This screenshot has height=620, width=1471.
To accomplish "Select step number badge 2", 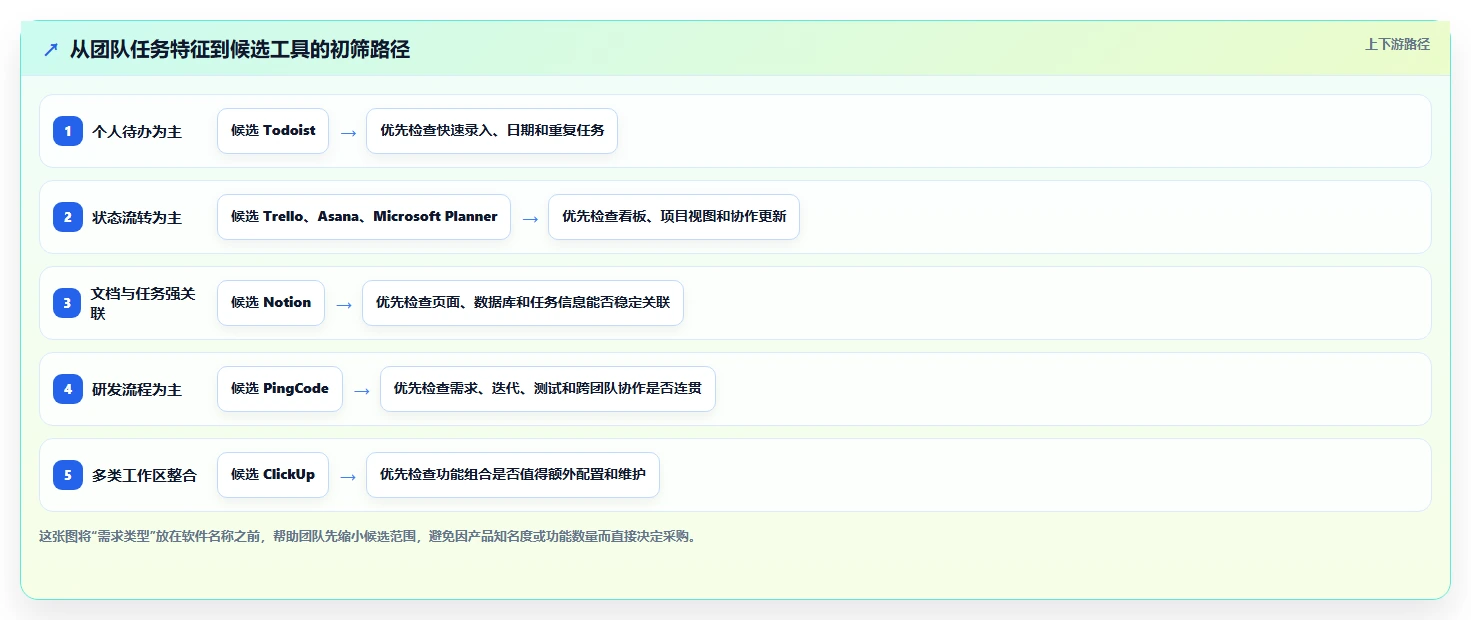I will pyautogui.click(x=68, y=216).
